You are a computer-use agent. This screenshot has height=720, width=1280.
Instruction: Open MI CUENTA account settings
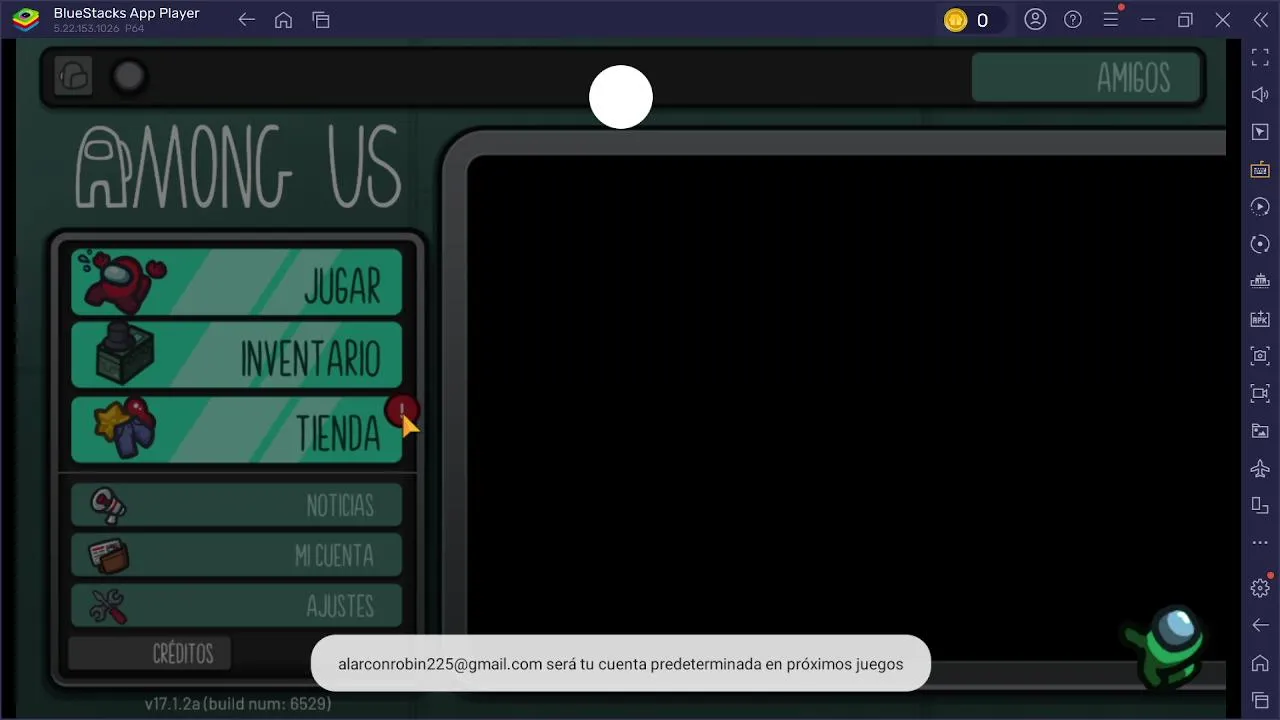(236, 555)
